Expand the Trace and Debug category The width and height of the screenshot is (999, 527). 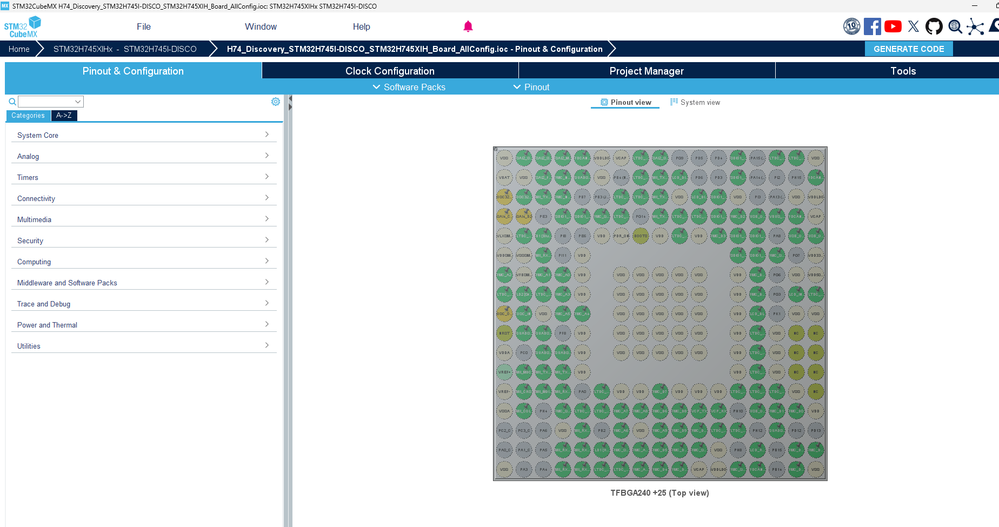(x=143, y=304)
